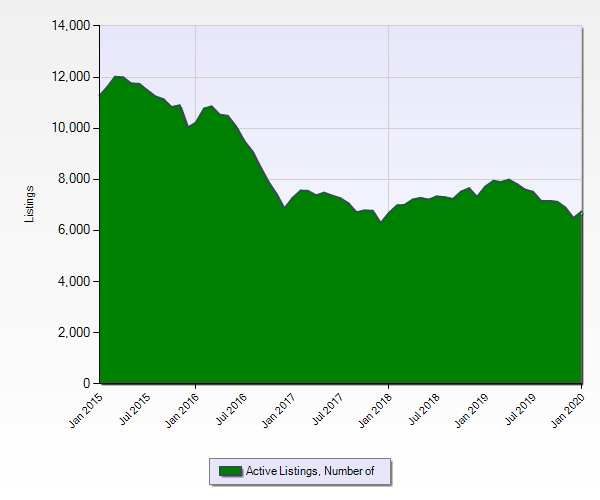Click the 'Active Listings, Number of' legend label

[x=310, y=471]
